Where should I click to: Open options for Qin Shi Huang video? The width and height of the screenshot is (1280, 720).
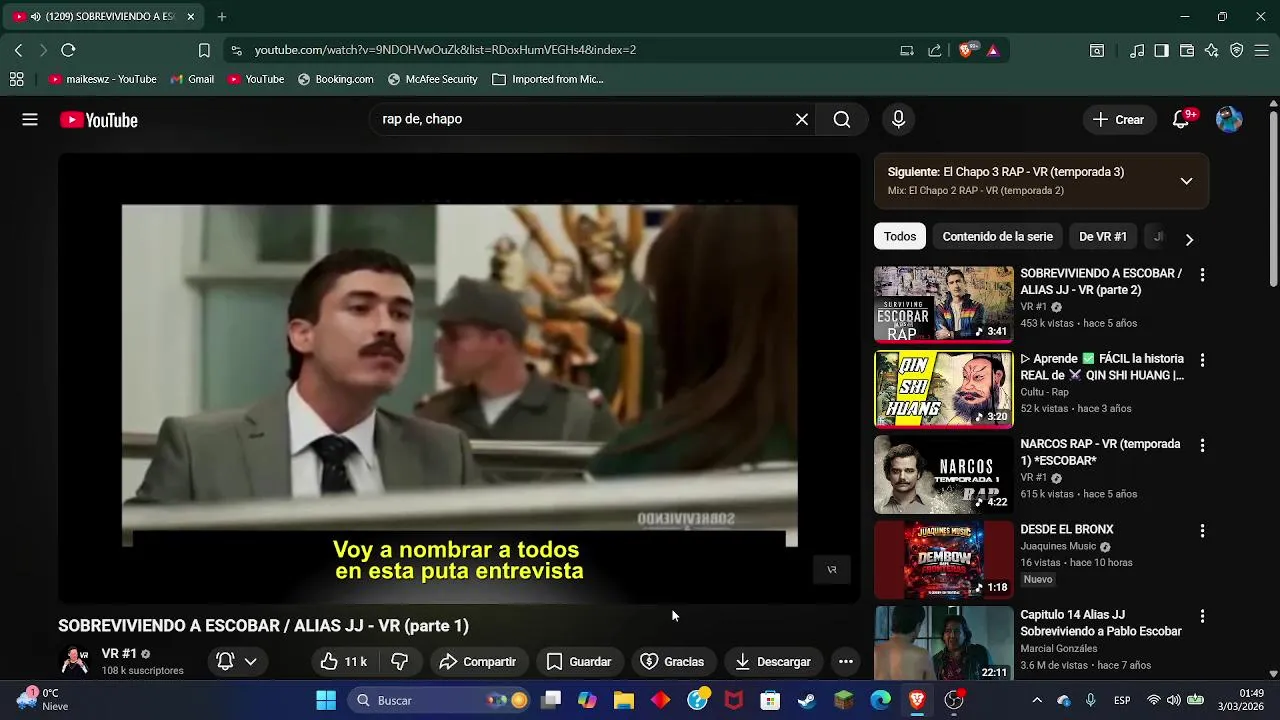click(1202, 360)
